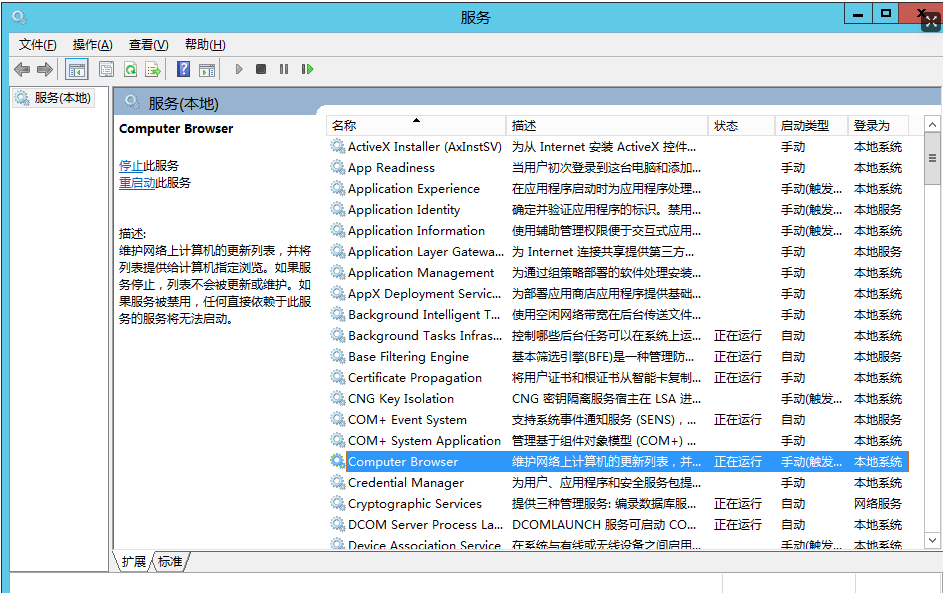Image resolution: width=943 pixels, height=593 pixels.
Task: Open the Properties toolbar icon
Action: point(106,70)
